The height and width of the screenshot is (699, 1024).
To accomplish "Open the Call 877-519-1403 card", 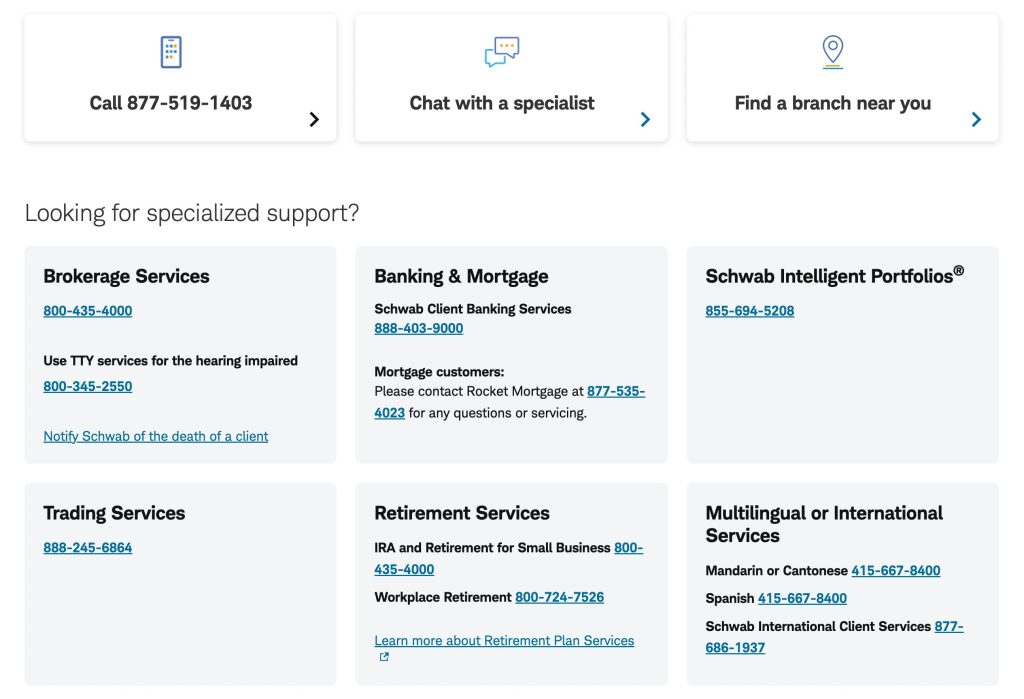I will click(x=171, y=103).
